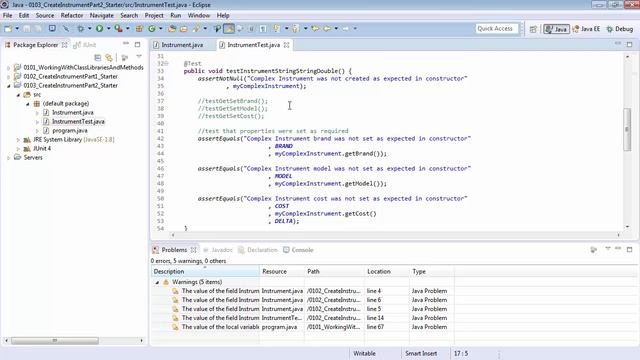Open the Run button dropdown arrow
The width and height of the screenshot is (640, 360).
(x=109, y=29)
